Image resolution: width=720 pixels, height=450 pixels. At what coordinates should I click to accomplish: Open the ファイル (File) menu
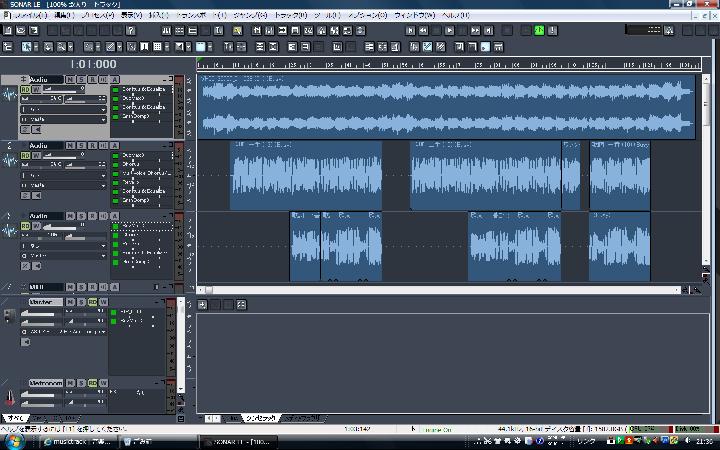30,15
